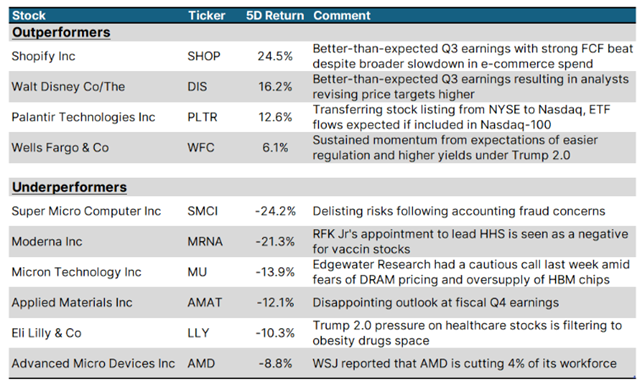
Task: Select Moderna Inc stock name
Action: click(x=47, y=241)
